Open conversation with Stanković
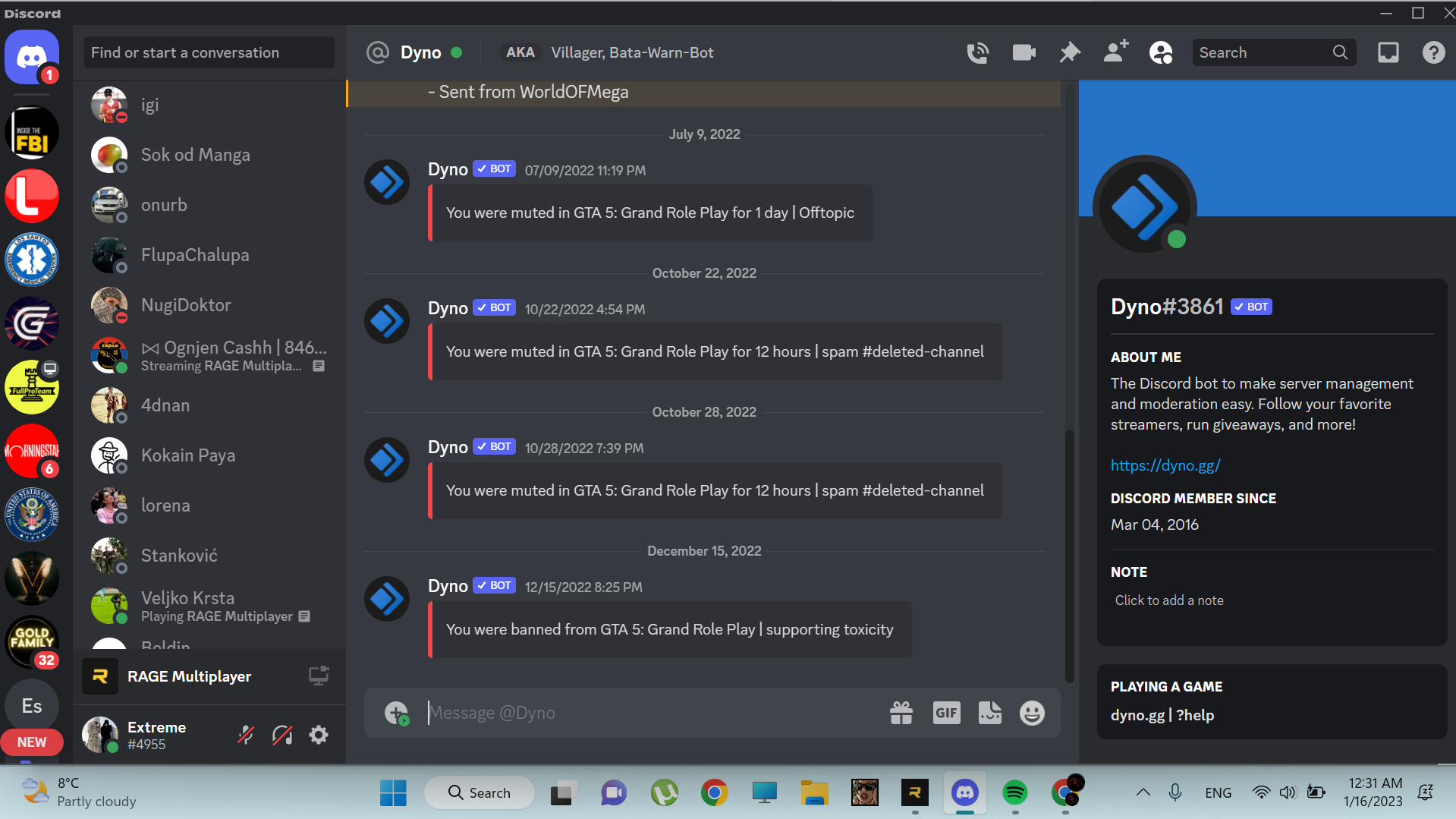 coord(209,556)
